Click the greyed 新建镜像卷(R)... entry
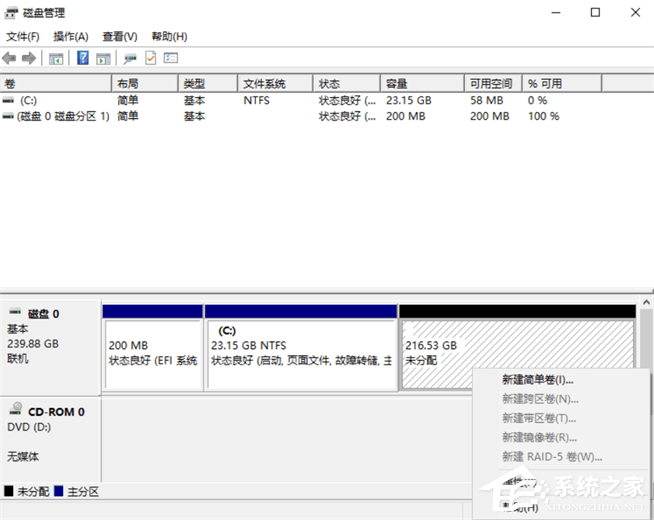Image resolution: width=654 pixels, height=520 pixels. pyautogui.click(x=539, y=437)
